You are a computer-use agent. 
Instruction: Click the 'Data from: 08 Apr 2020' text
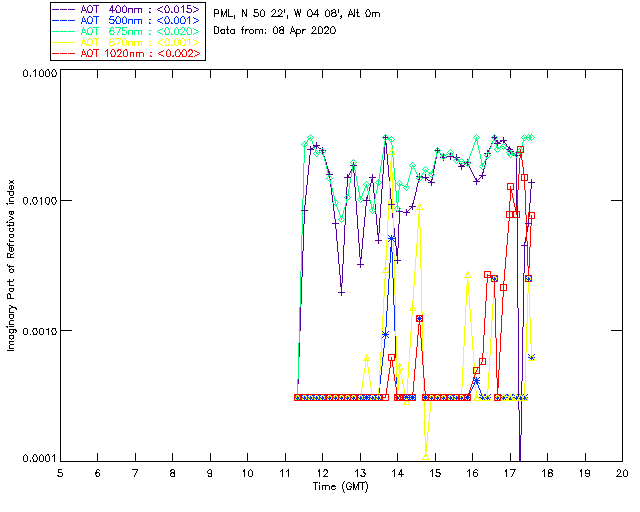point(275,31)
